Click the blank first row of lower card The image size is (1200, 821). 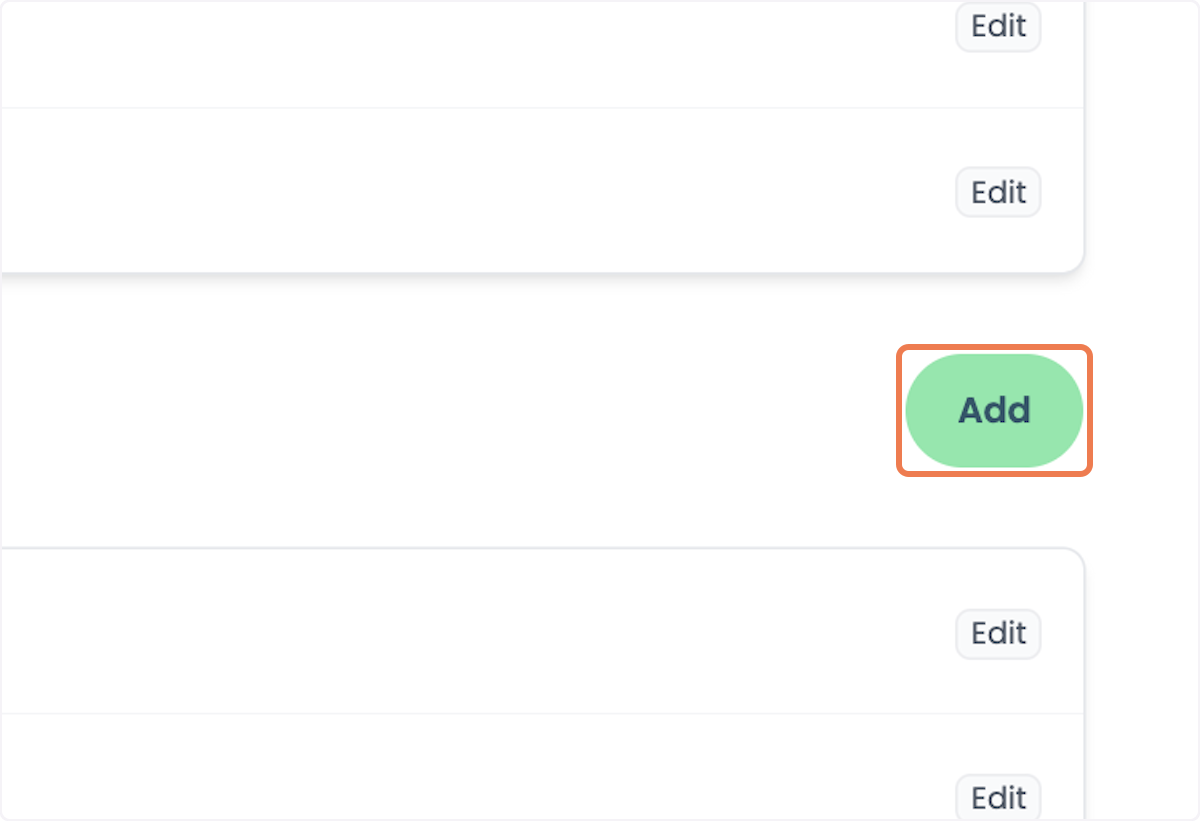click(x=542, y=631)
